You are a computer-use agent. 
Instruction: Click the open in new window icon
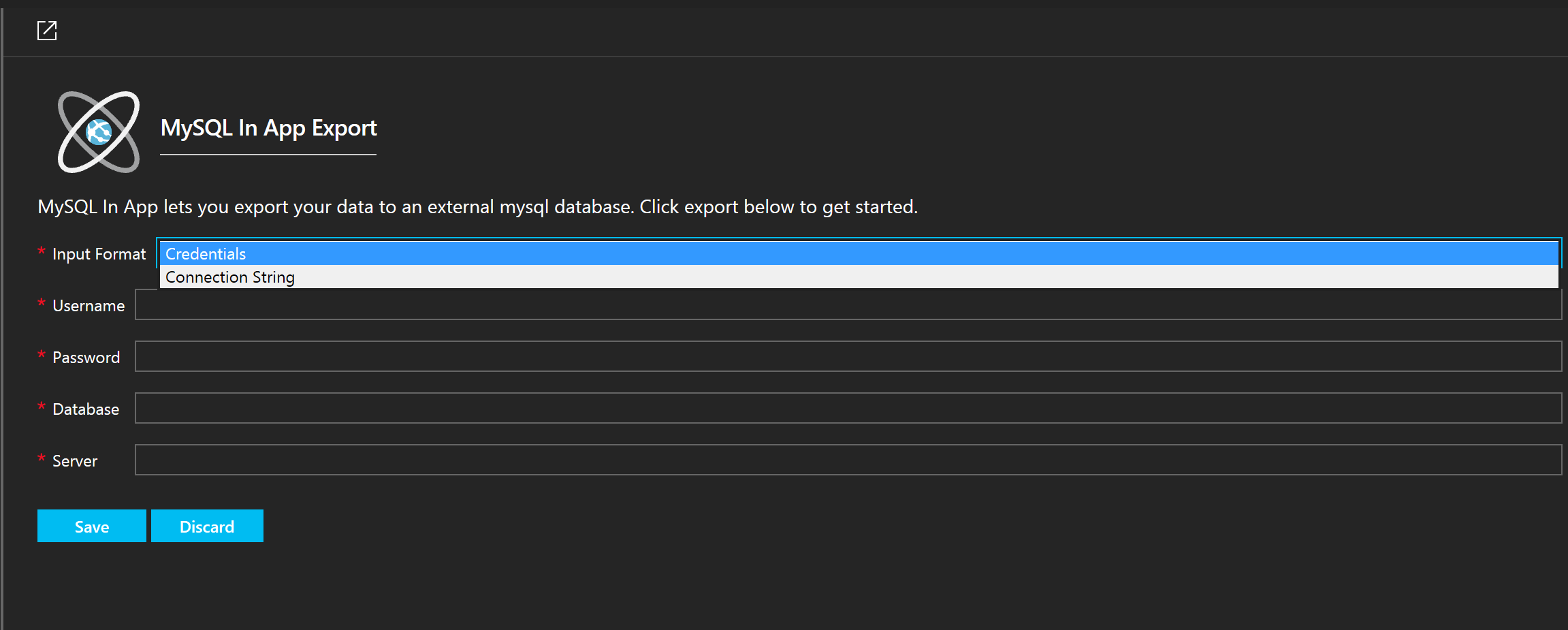pyautogui.click(x=47, y=31)
